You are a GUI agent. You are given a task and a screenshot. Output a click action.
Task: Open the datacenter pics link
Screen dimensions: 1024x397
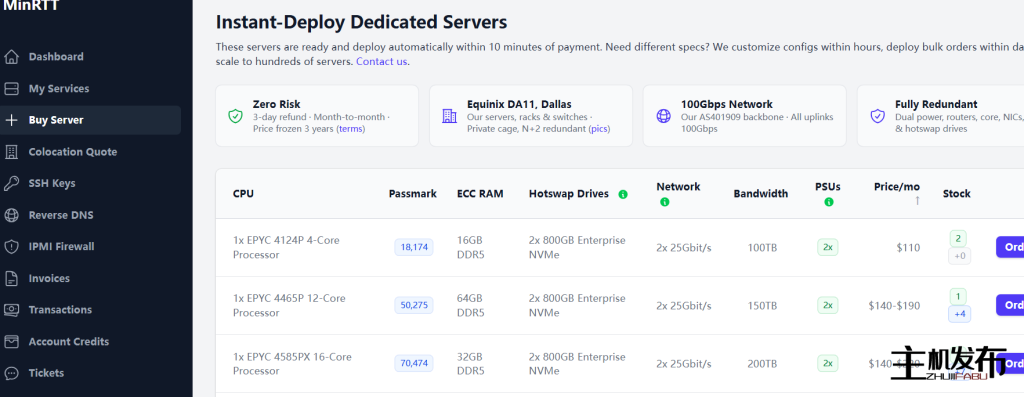click(x=599, y=129)
